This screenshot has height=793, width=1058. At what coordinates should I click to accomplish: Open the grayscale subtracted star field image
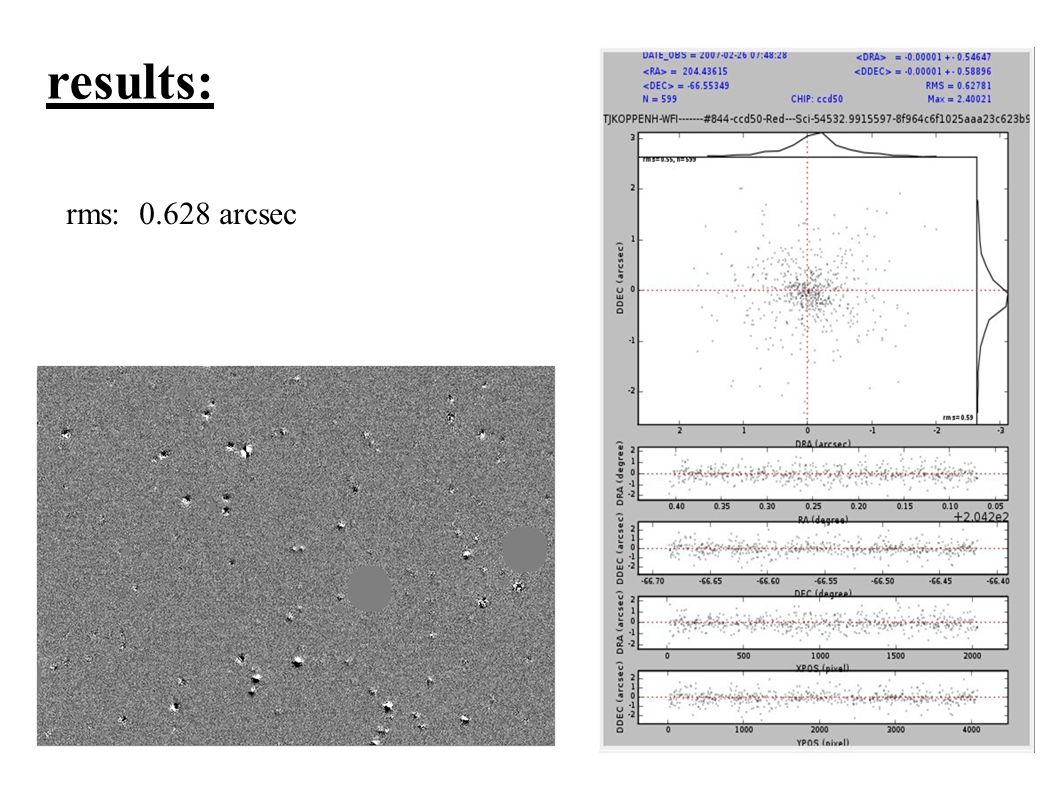[296, 555]
